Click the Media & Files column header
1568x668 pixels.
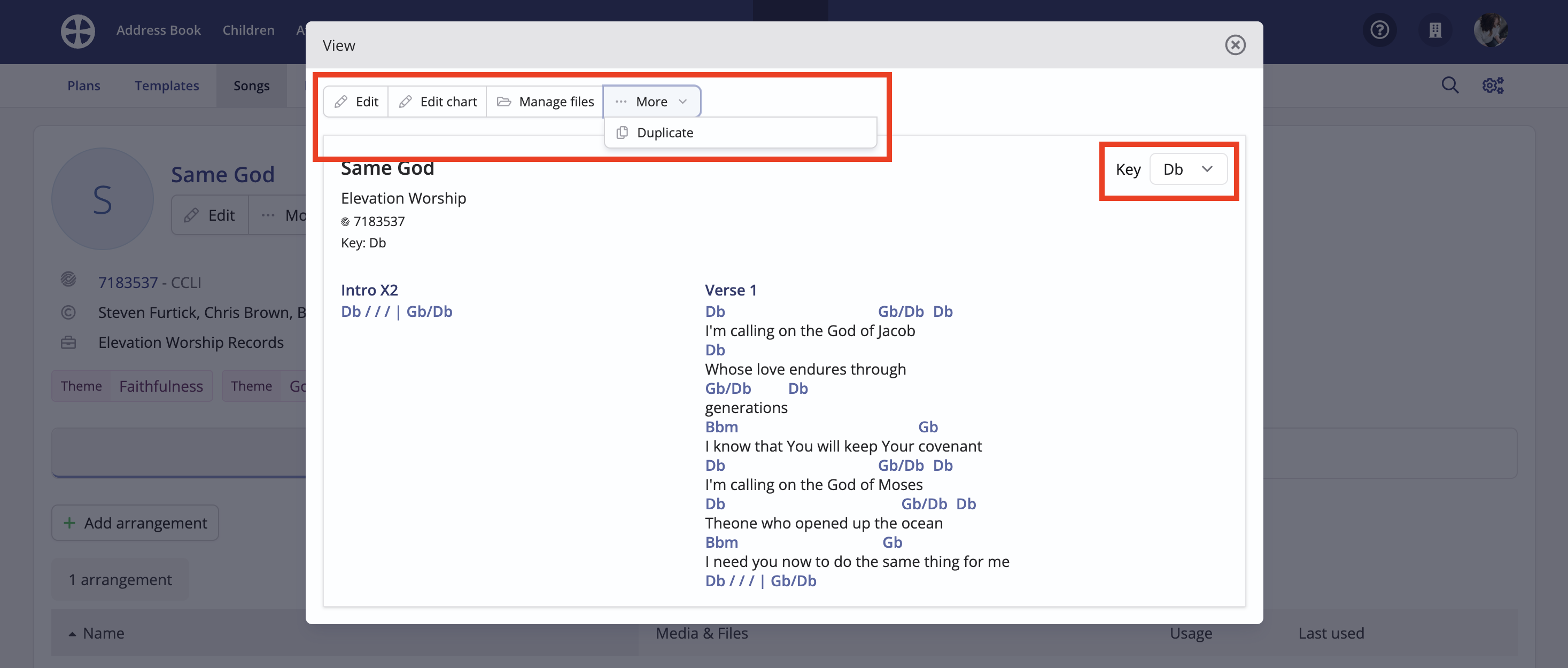pos(702,633)
